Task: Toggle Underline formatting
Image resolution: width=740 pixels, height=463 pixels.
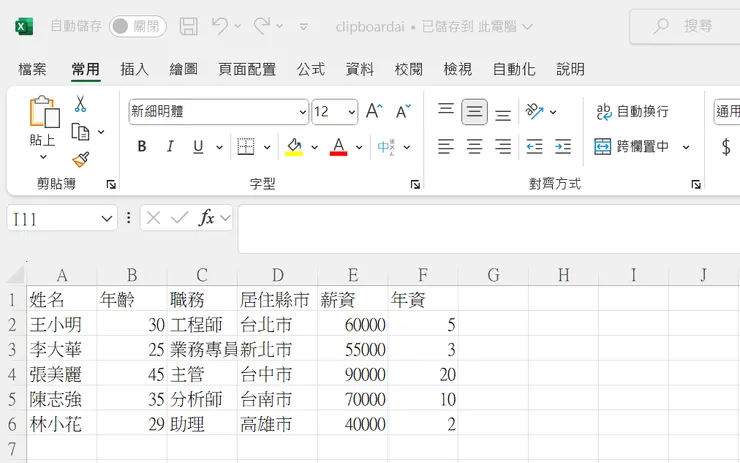Action: [198, 147]
